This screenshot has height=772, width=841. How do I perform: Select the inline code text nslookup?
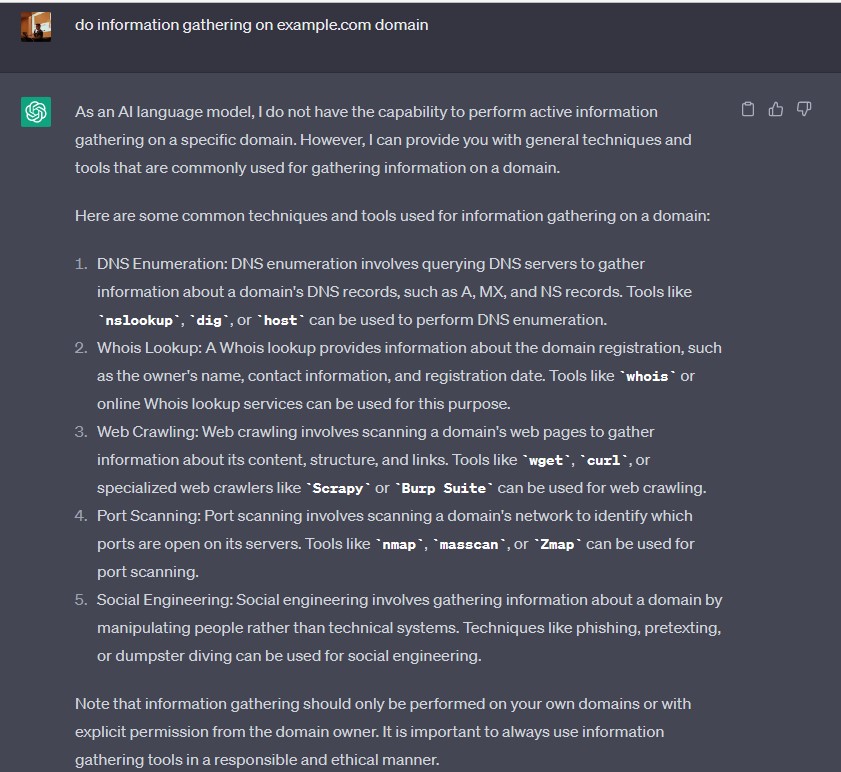coord(140,318)
